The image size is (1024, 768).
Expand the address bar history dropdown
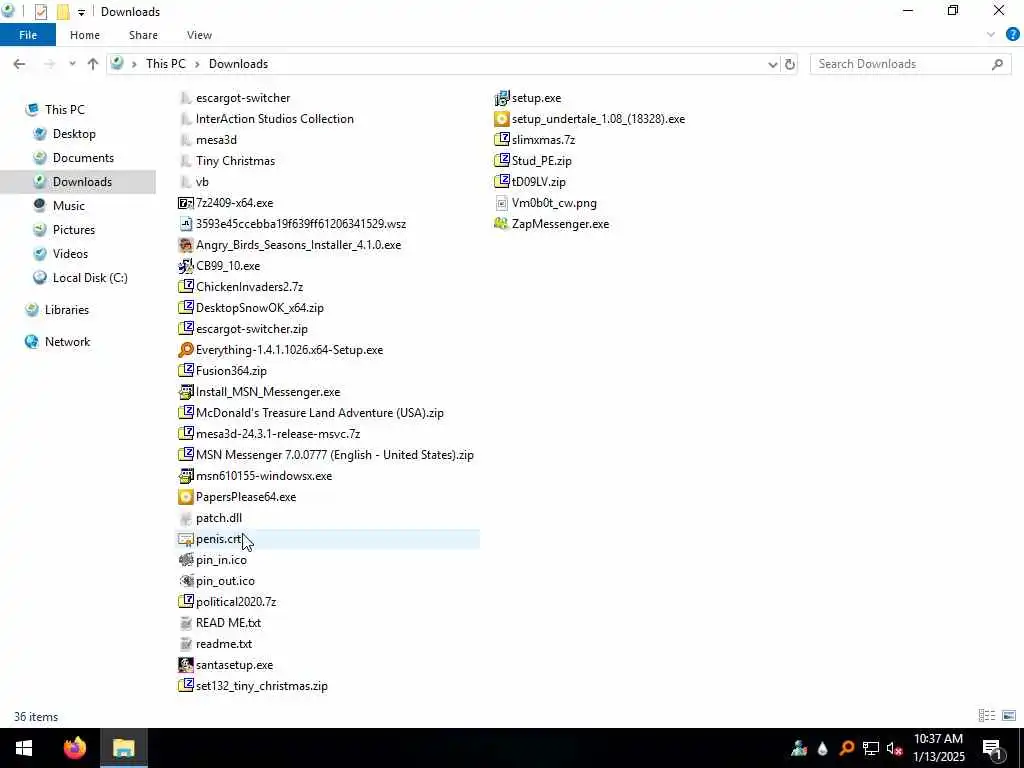(x=773, y=64)
